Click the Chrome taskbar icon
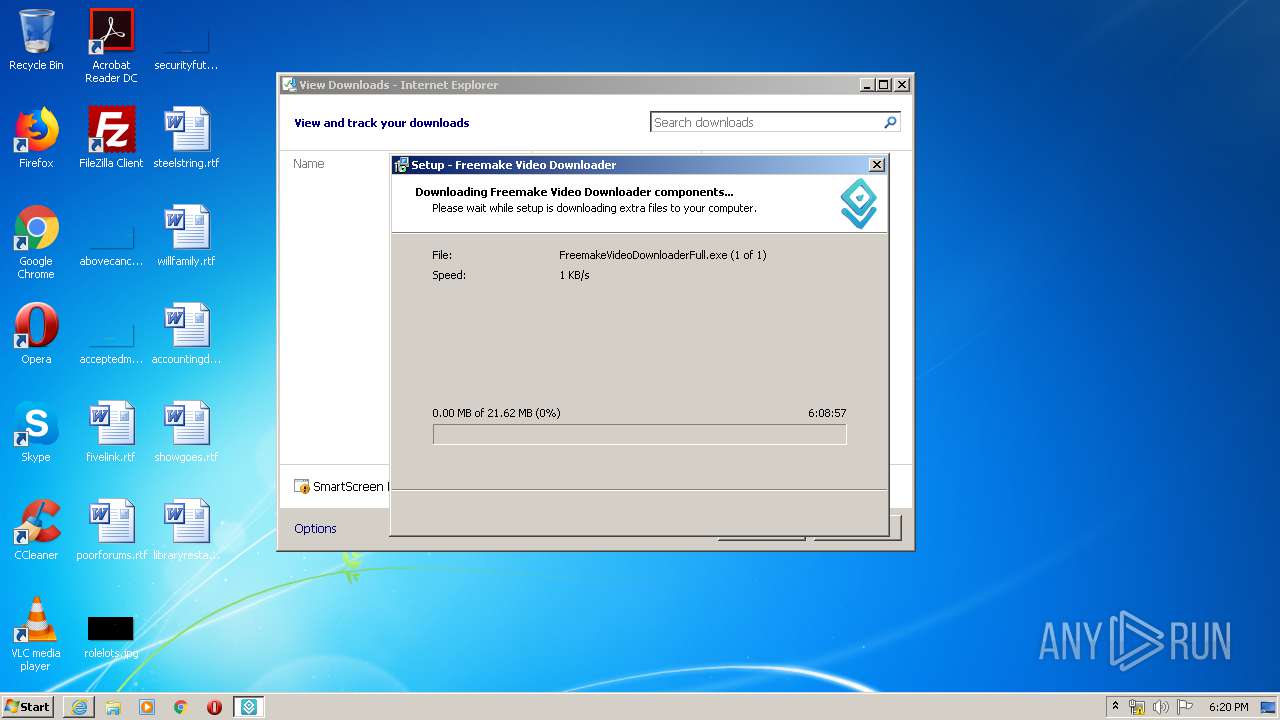The image size is (1280, 720). [x=180, y=707]
